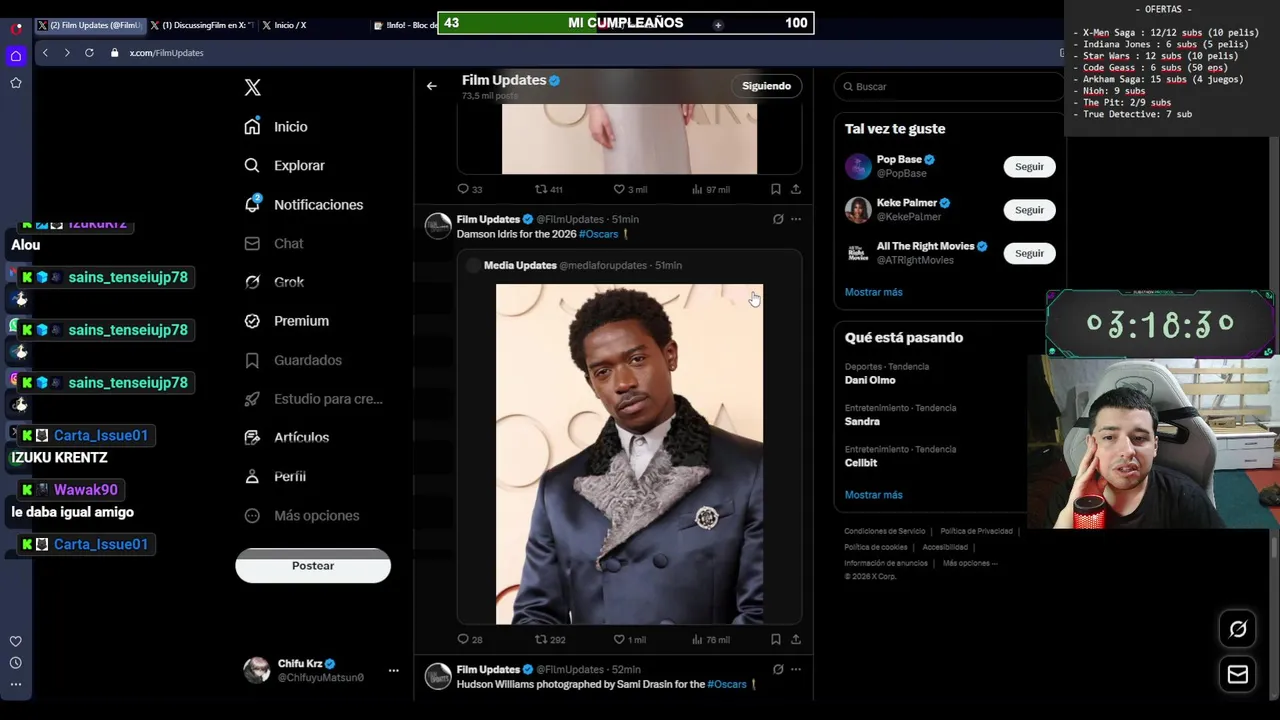Screen dimensions: 1280x720
Task: Bookmark the post with 97 mil views
Action: (x=775, y=189)
